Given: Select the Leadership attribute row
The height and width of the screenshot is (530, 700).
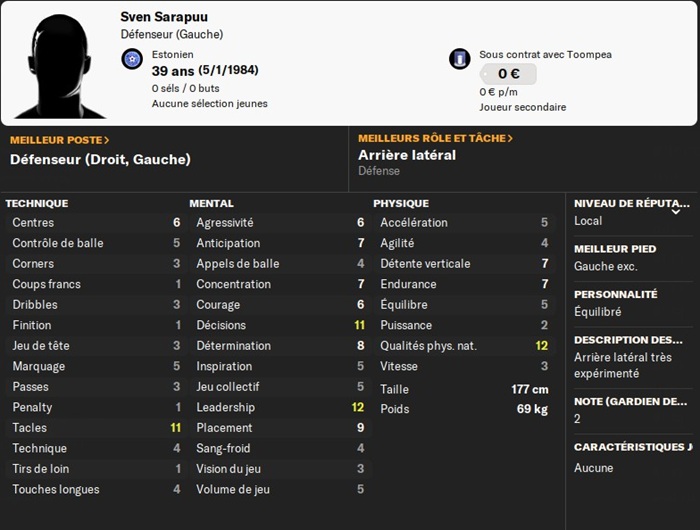Looking at the screenshot, I should 279,407.
